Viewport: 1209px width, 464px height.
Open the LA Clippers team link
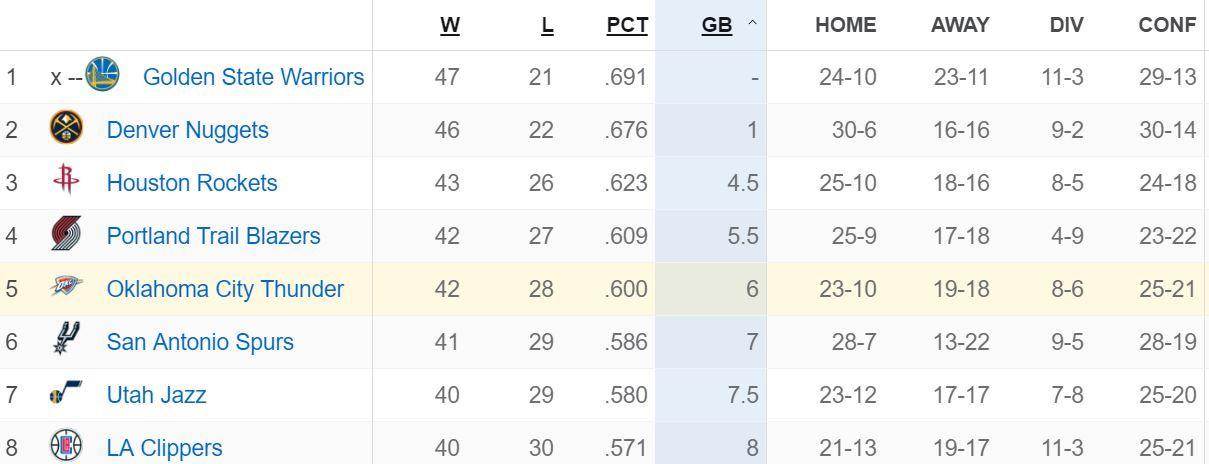[164, 448]
